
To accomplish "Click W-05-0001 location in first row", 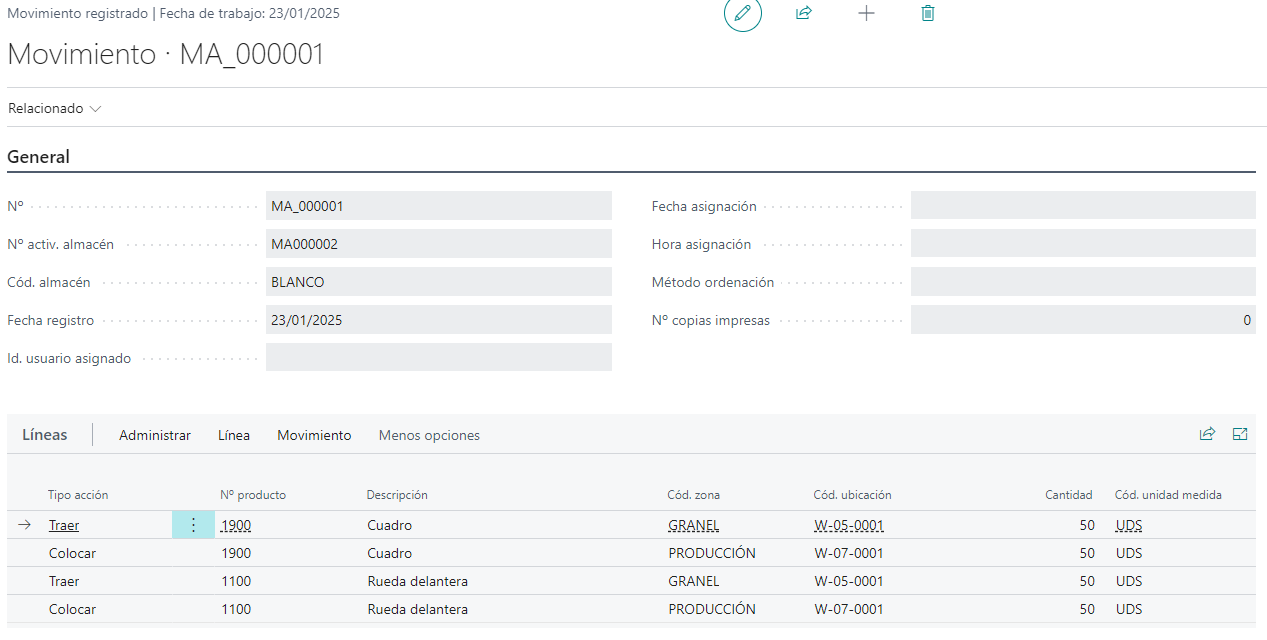I will tap(849, 525).
